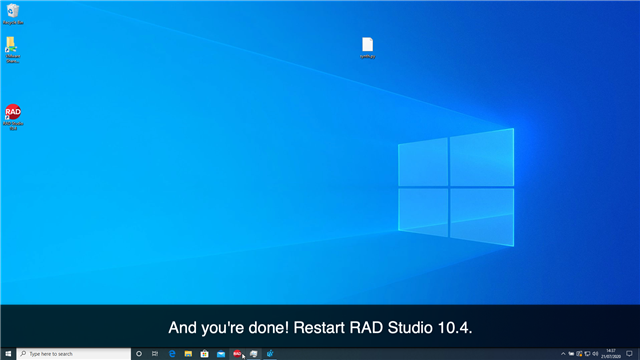Open the taskbar clock and calendar

click(x=611, y=354)
